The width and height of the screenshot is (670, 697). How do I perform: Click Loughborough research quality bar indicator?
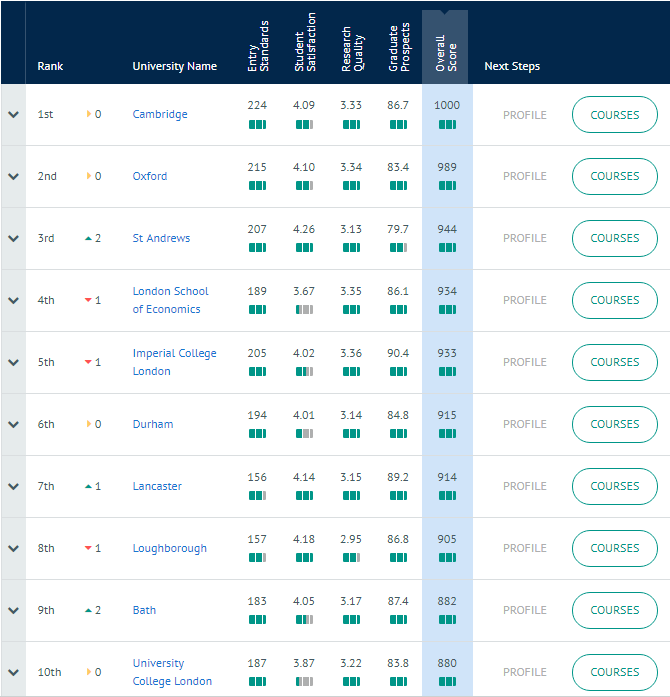(x=351, y=557)
